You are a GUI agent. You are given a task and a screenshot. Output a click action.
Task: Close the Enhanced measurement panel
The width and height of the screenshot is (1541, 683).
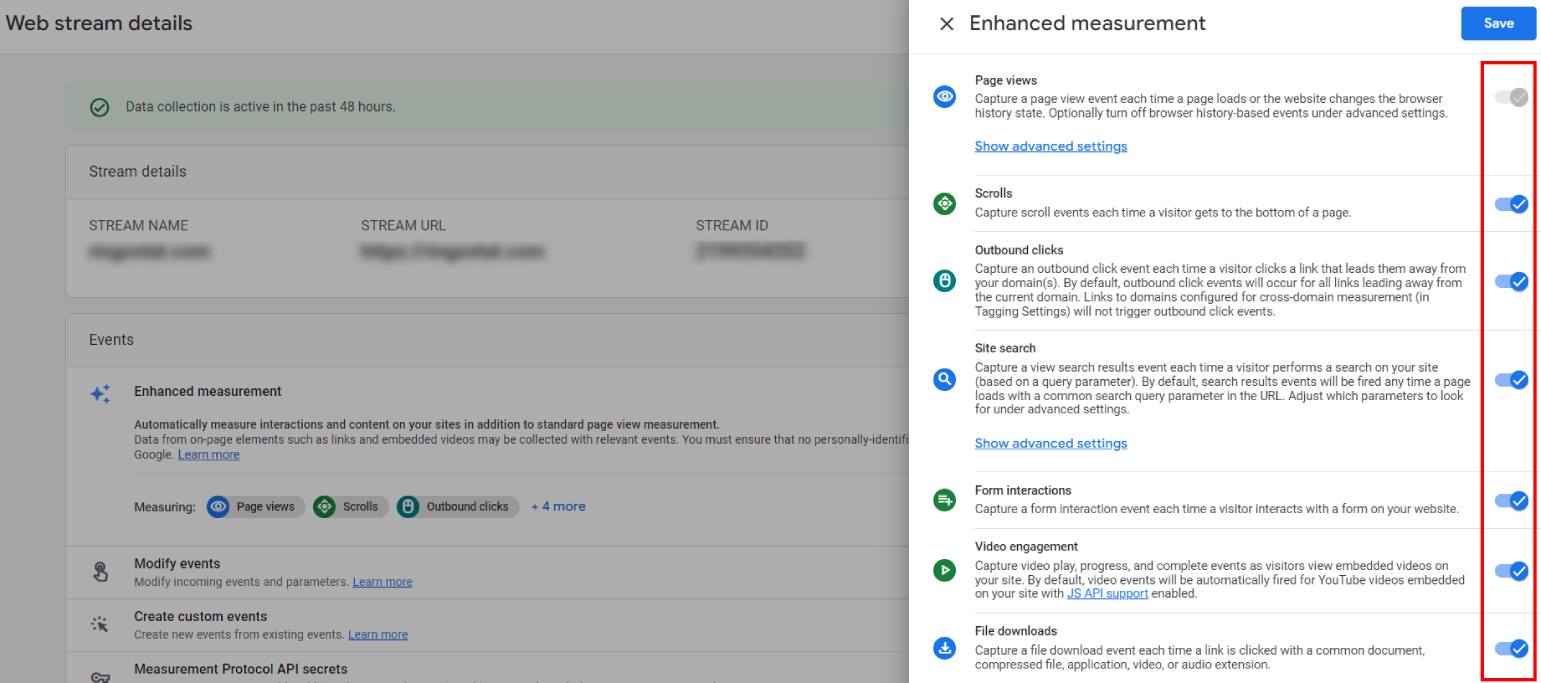tap(946, 23)
